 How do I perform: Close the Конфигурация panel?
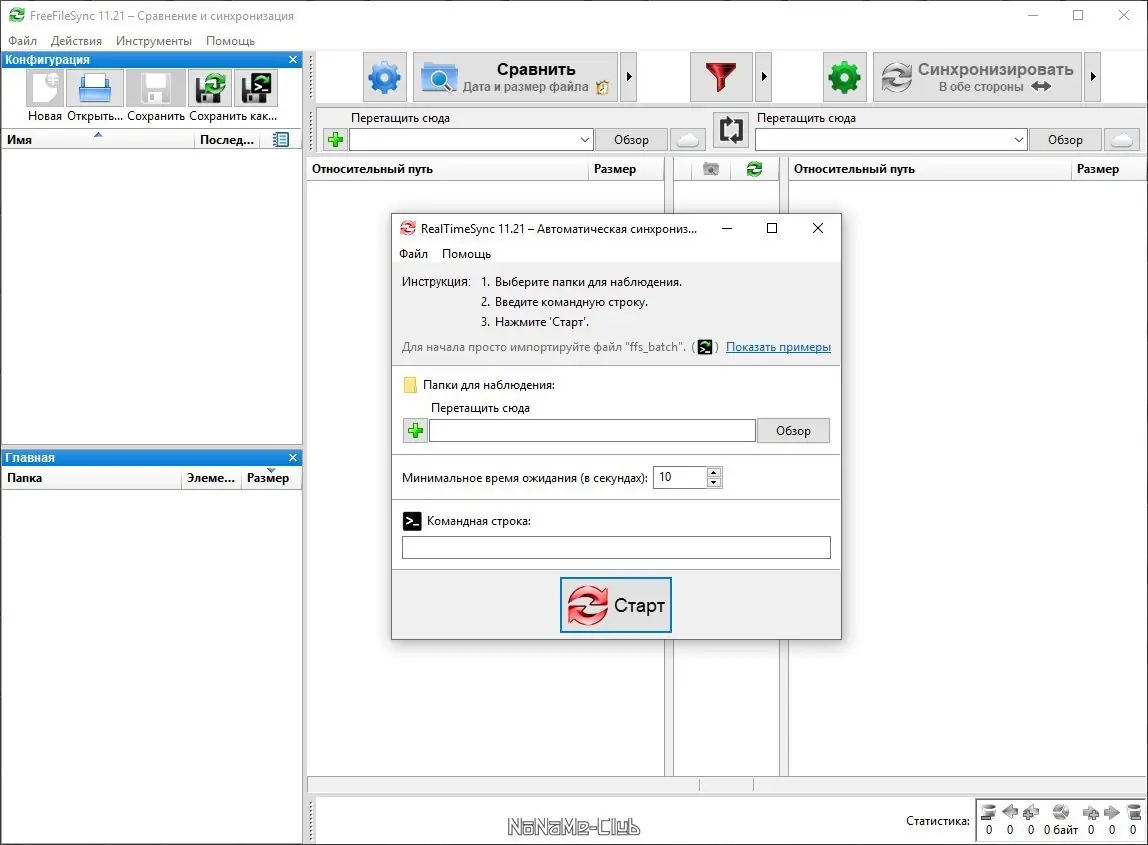pos(293,59)
